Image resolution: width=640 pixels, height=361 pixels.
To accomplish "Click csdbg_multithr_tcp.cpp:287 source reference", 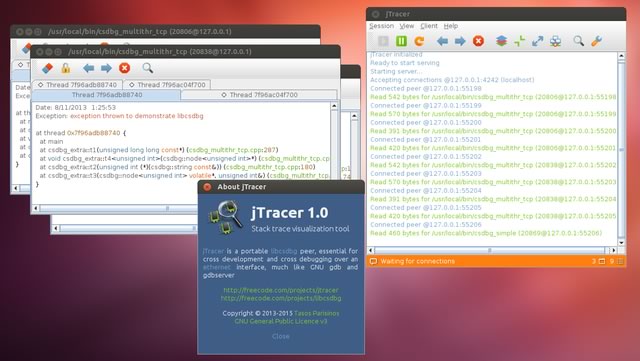I will [233, 150].
